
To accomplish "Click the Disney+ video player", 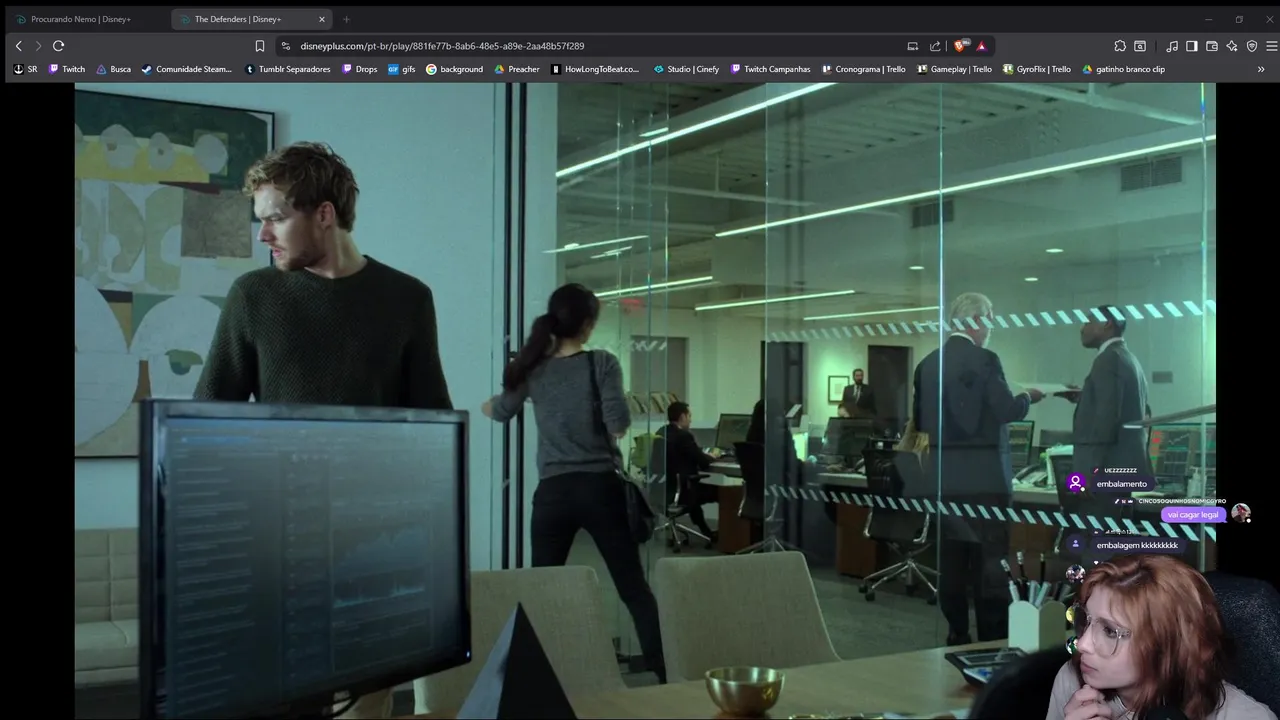I will click(645, 400).
